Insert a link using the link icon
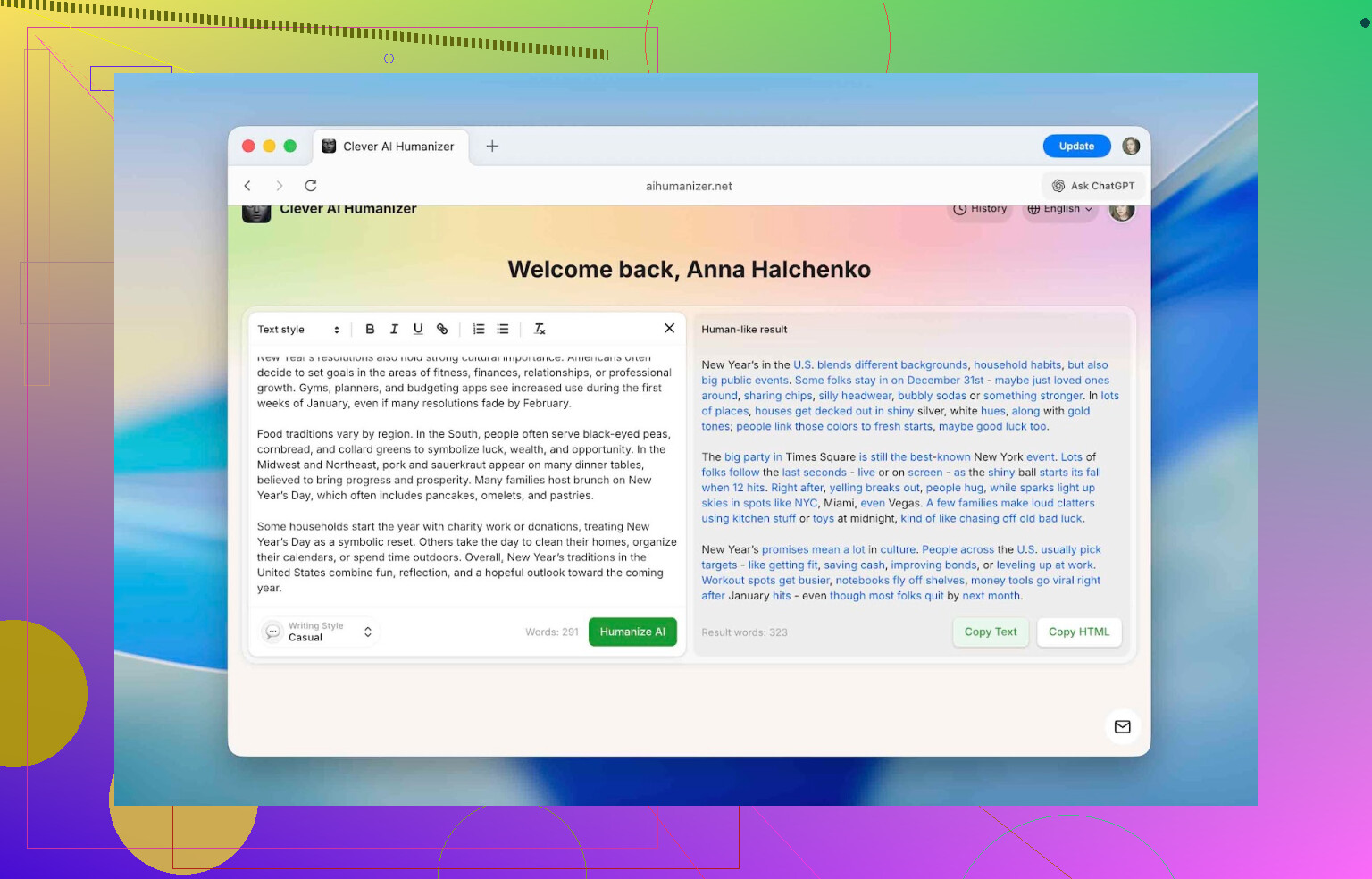 click(442, 329)
